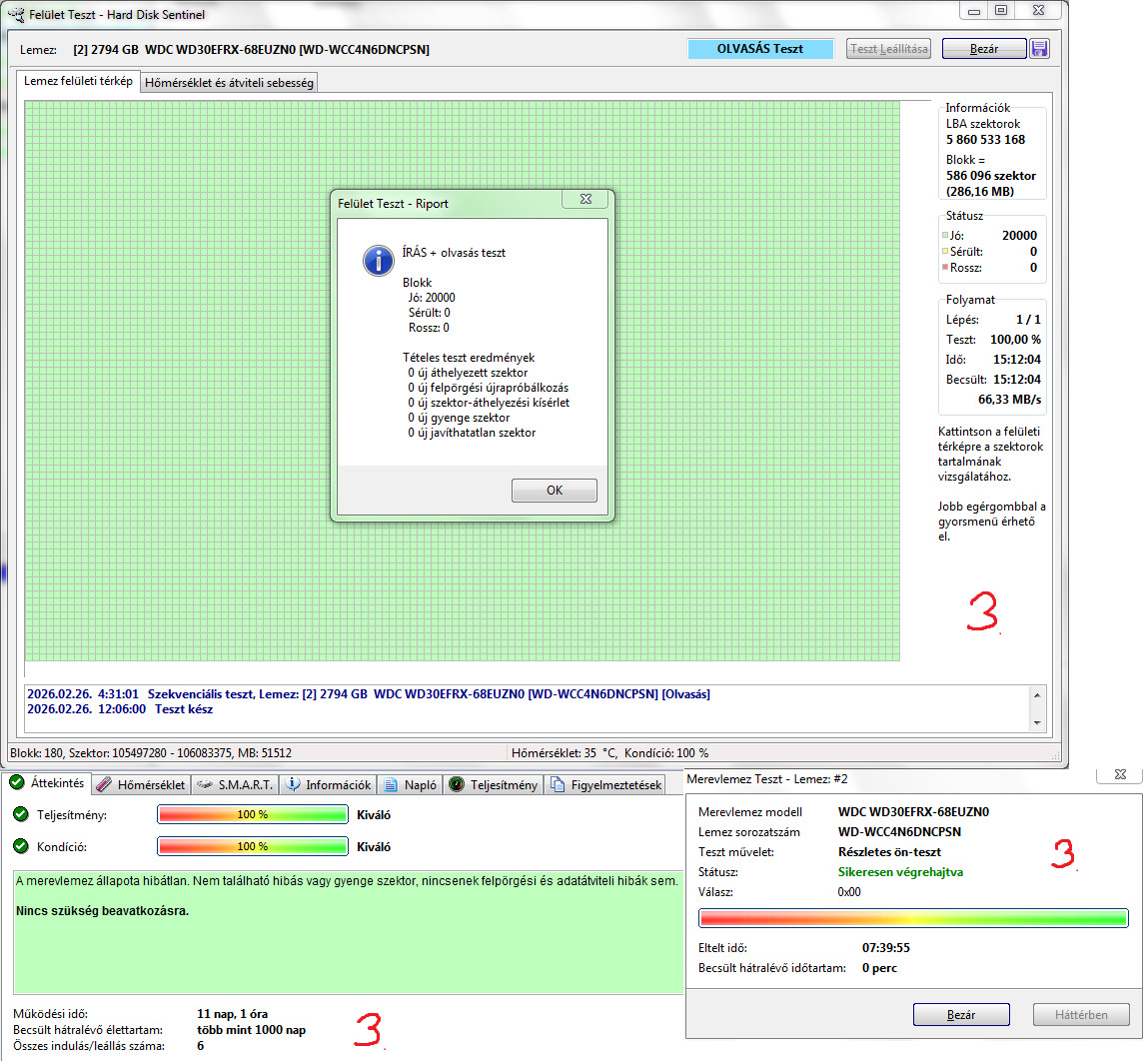Click the Teszt Leállítása button

[888, 49]
